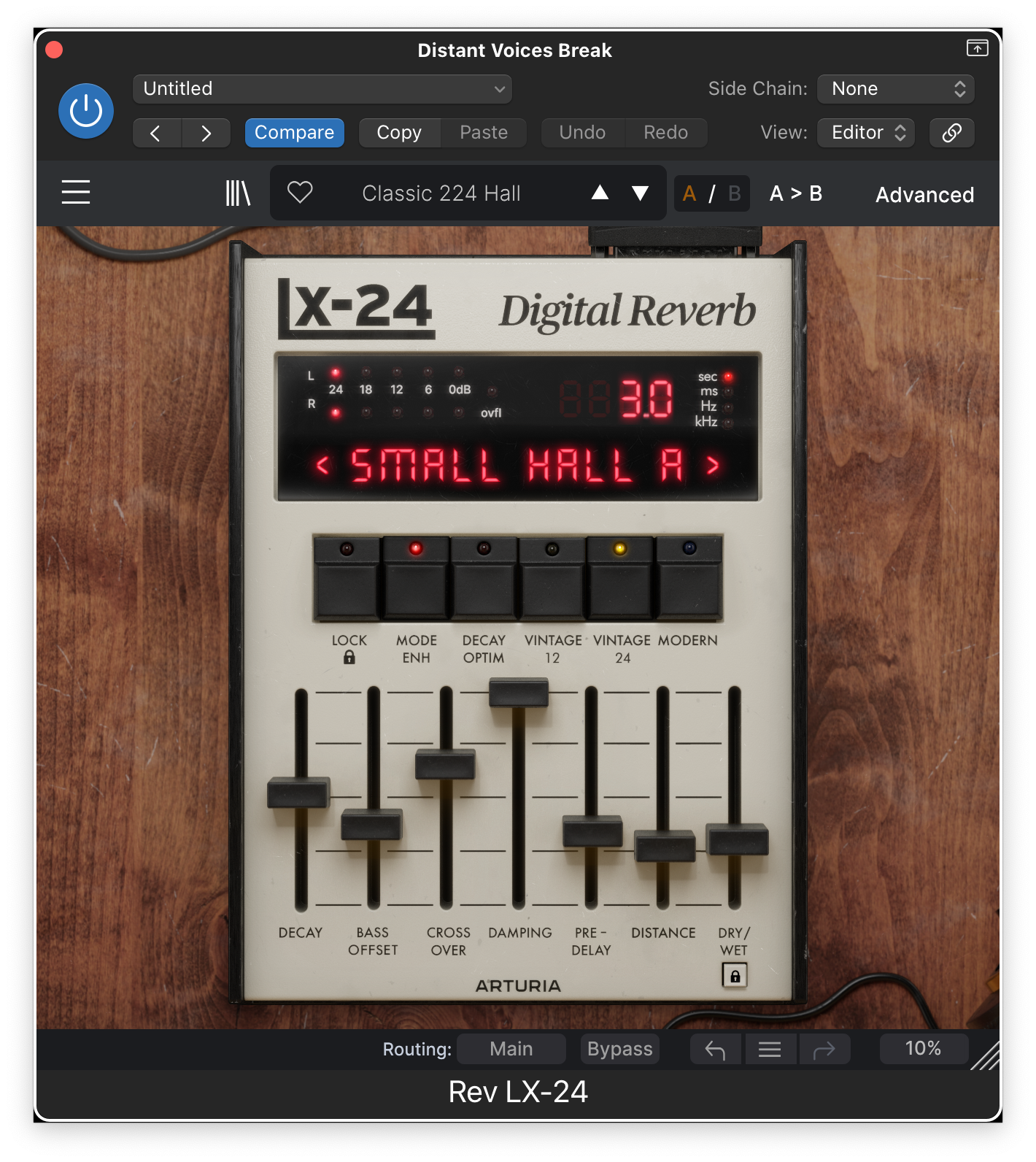
Task: Toggle the Dry/Wet lock icon
Action: tap(735, 976)
